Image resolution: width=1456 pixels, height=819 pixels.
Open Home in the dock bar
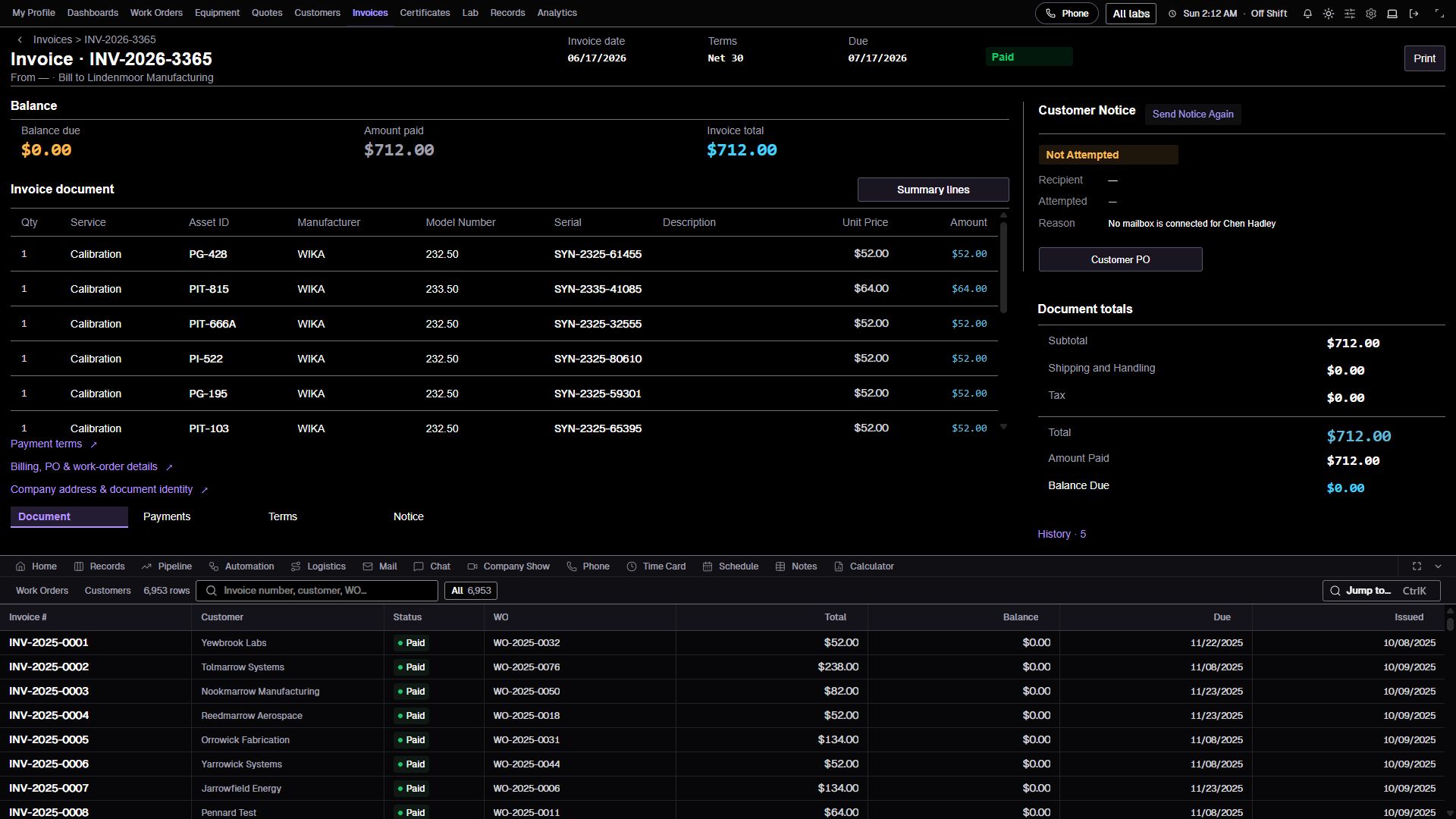(36, 566)
